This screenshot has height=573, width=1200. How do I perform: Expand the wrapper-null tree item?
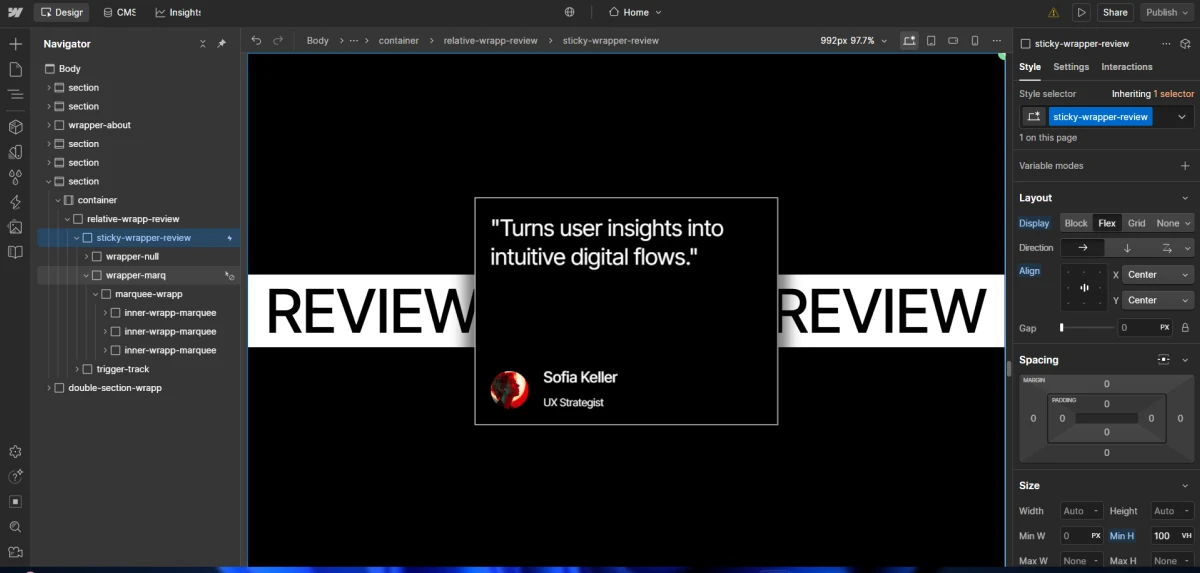click(86, 257)
